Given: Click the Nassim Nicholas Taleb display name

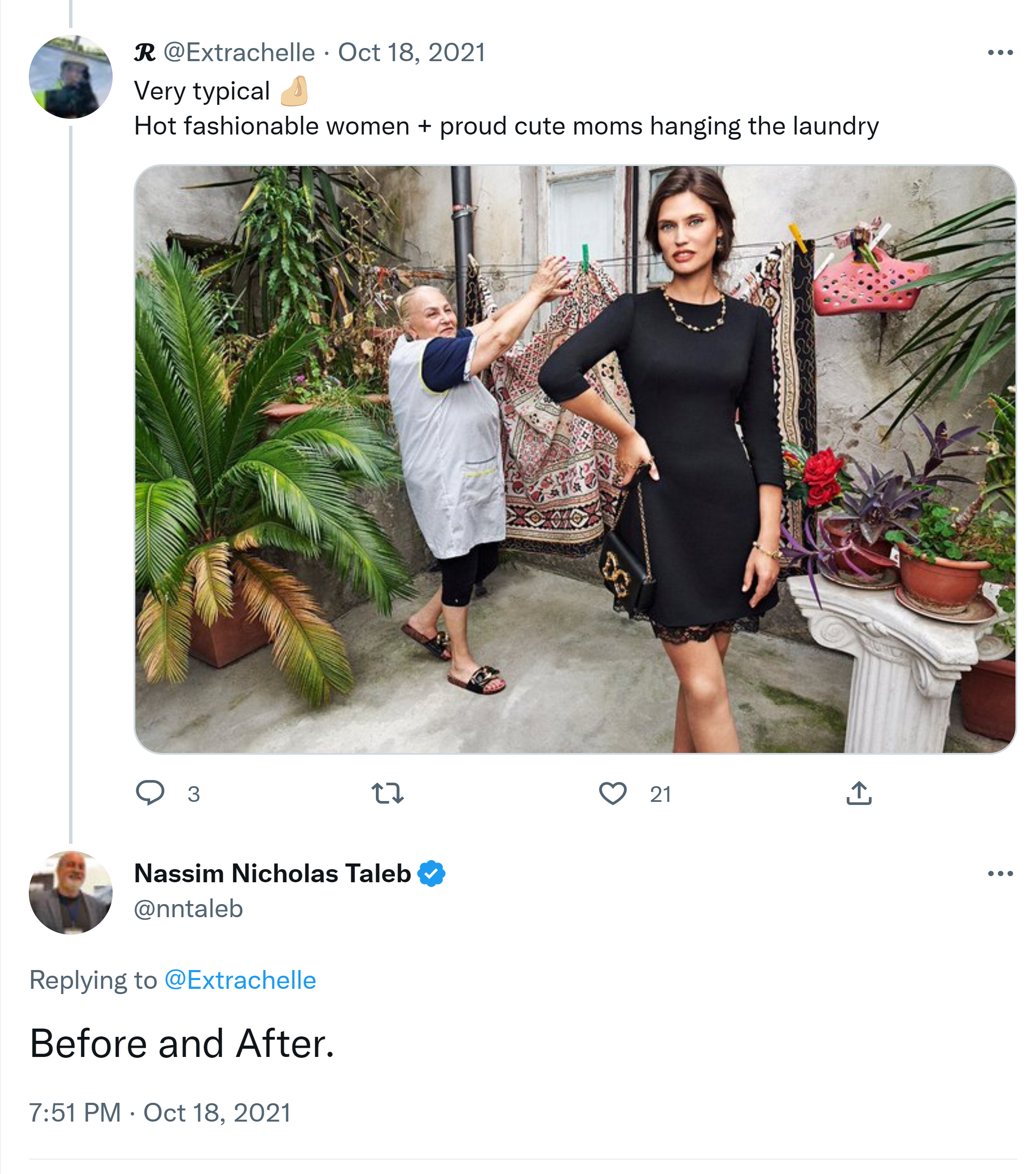Looking at the screenshot, I should [273, 874].
